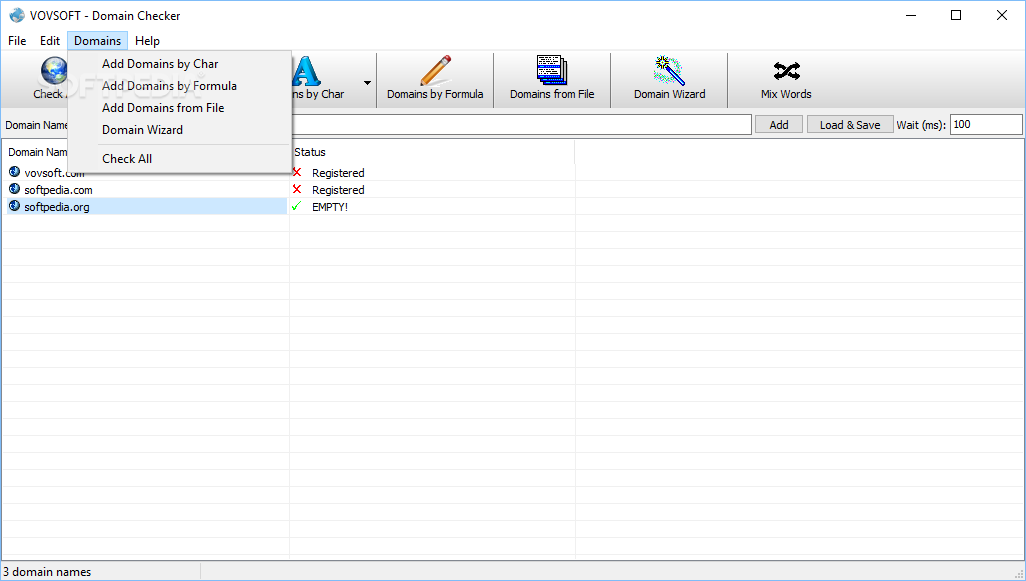The width and height of the screenshot is (1026, 581).
Task: Click the red X status icon for softpedia.com
Action: point(297,189)
